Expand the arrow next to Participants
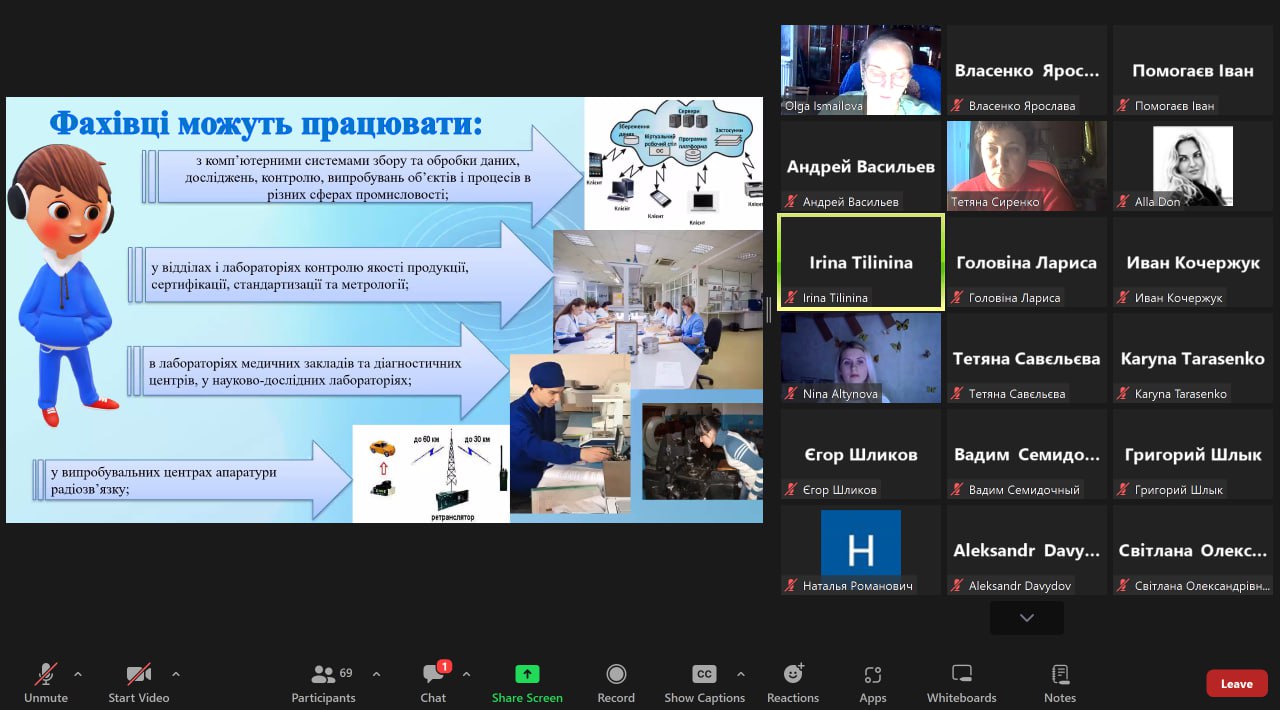 [x=376, y=674]
